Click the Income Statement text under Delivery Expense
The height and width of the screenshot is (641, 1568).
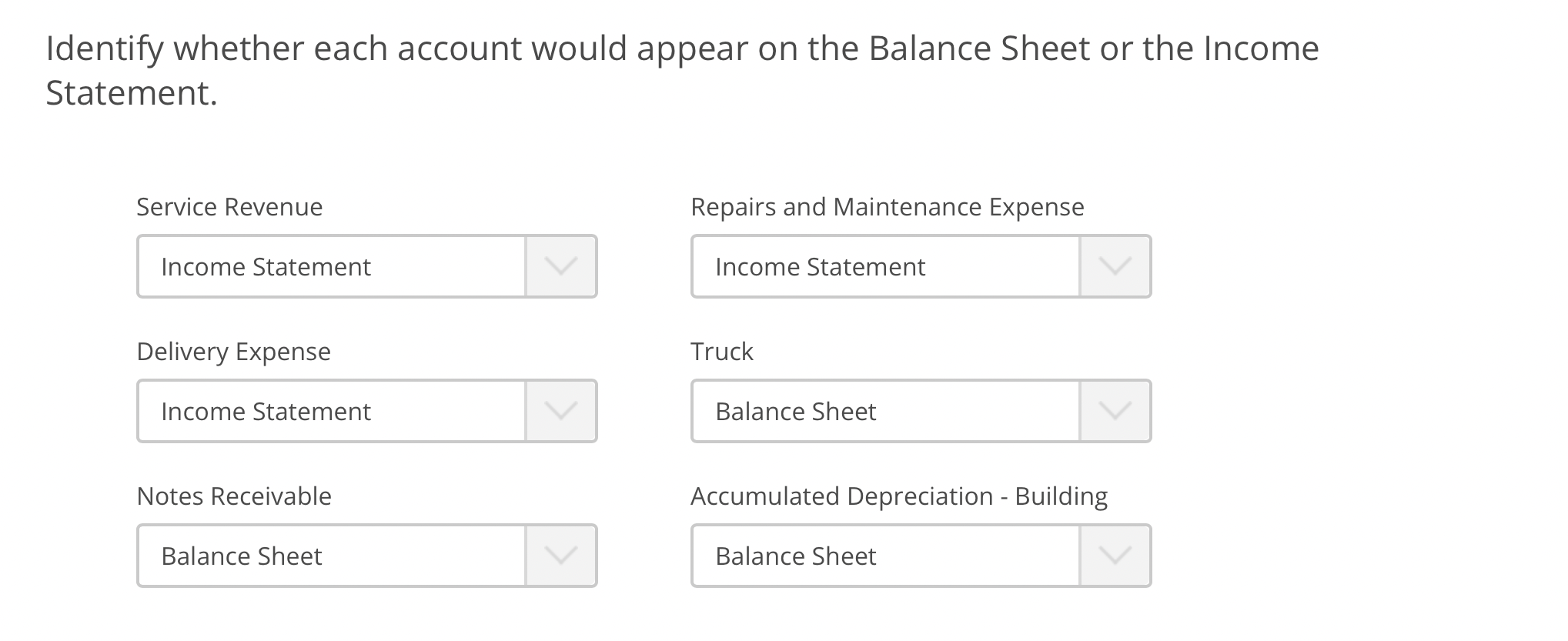[266, 411]
